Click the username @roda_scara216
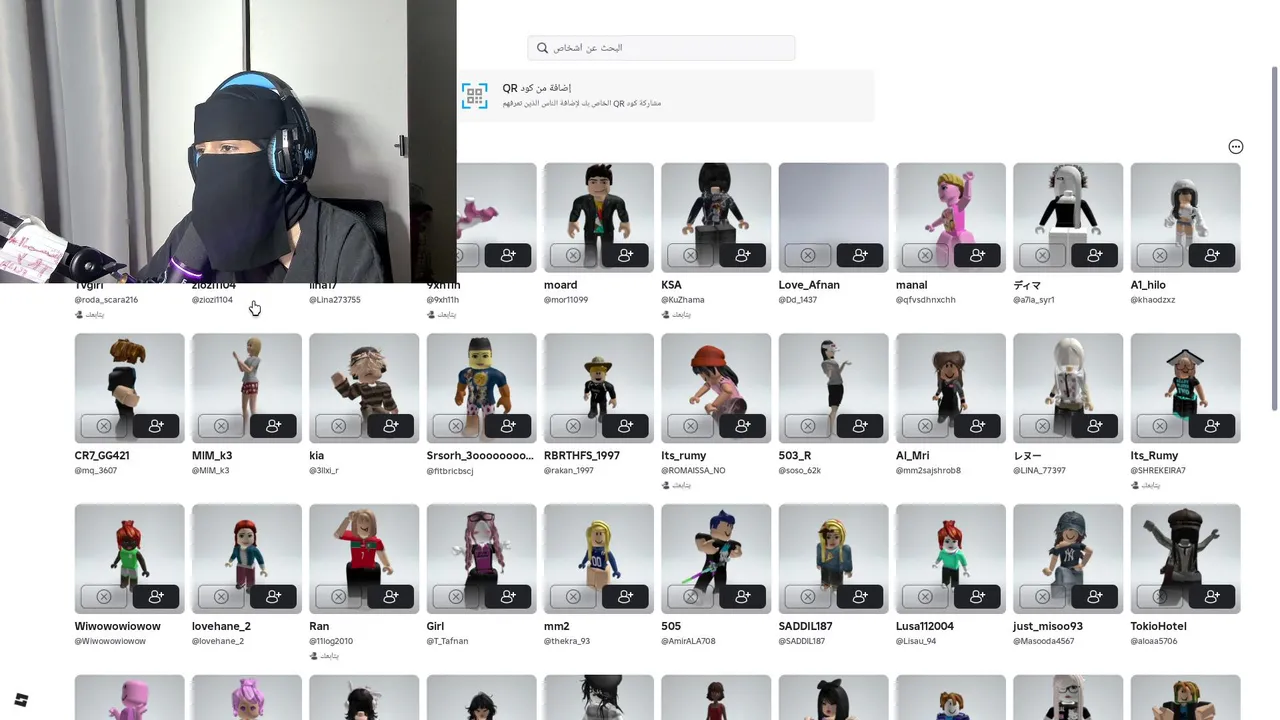Screen dimensions: 1280x720 pyautogui.click(x=106, y=300)
